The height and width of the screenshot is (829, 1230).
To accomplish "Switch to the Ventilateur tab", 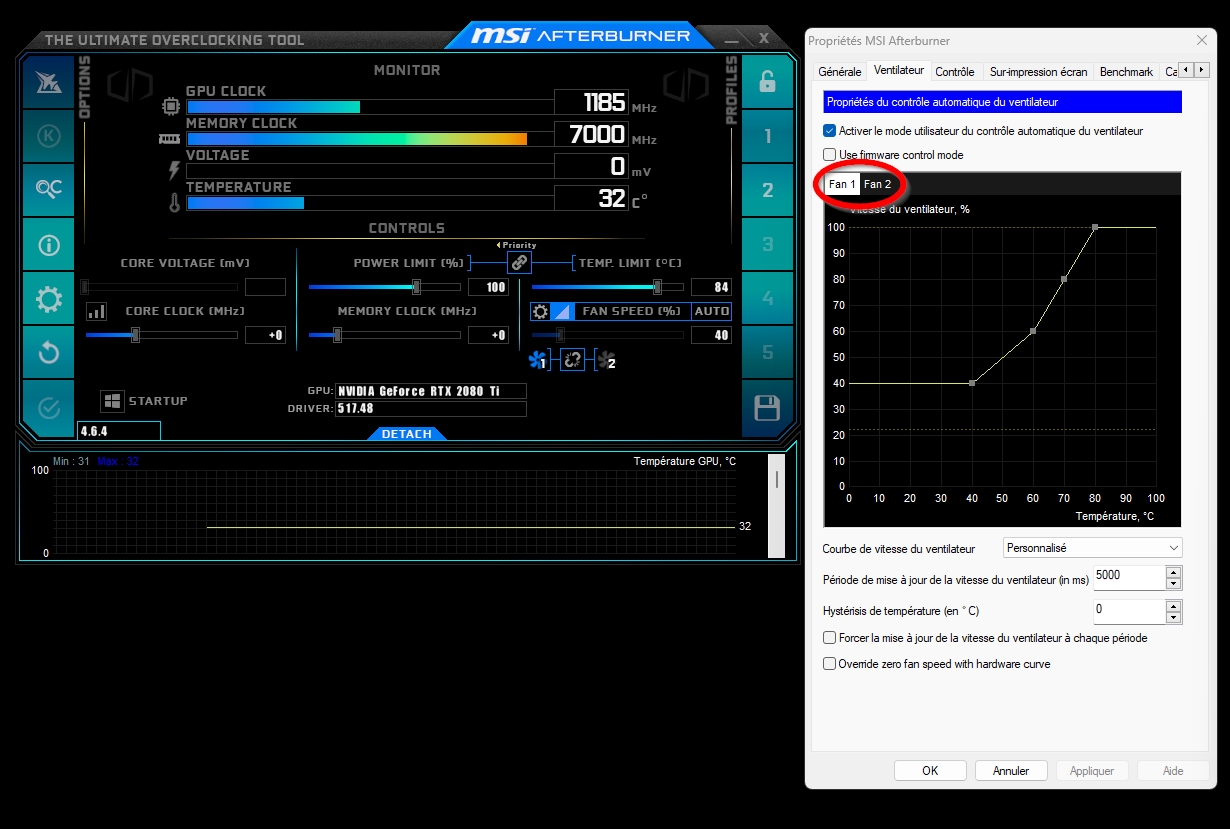I will [x=898, y=71].
